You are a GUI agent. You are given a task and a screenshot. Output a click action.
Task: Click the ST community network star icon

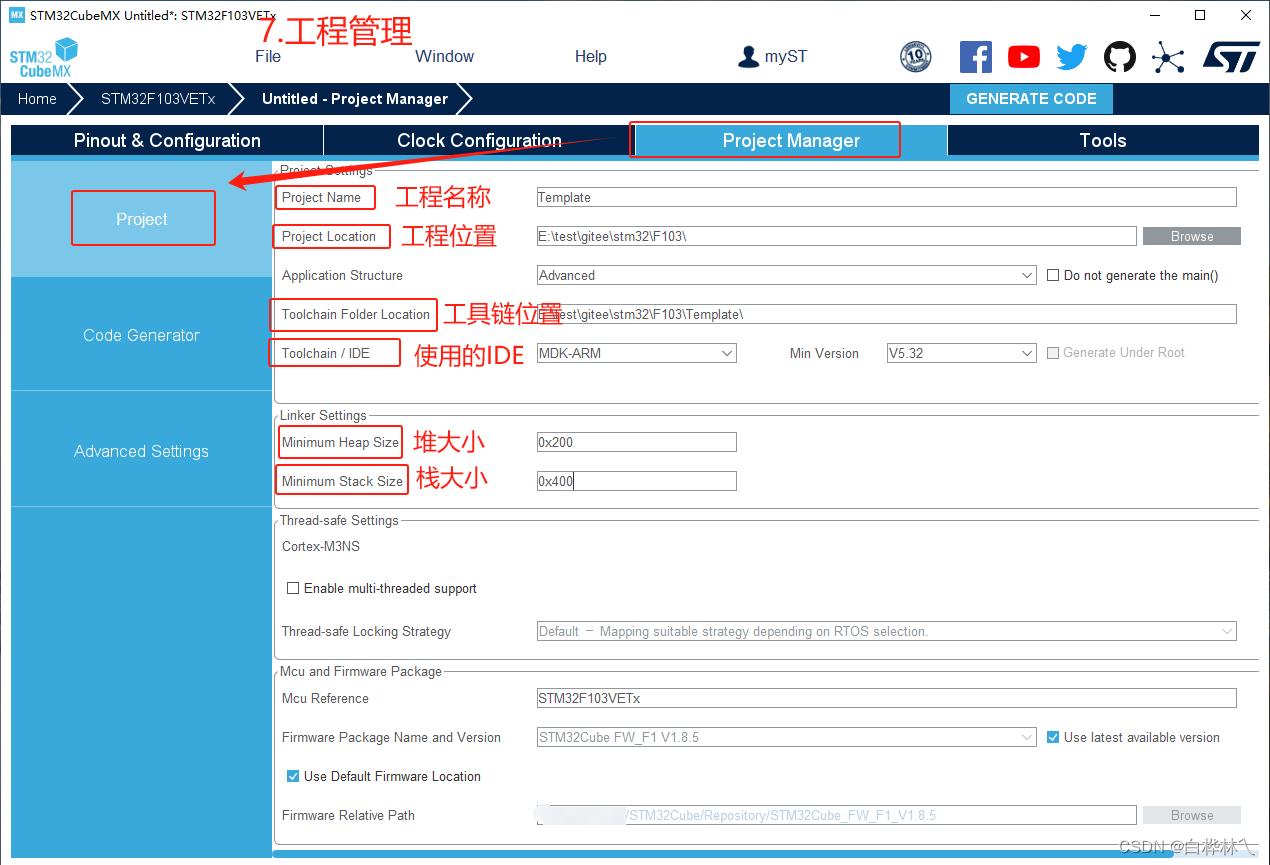coord(1167,57)
